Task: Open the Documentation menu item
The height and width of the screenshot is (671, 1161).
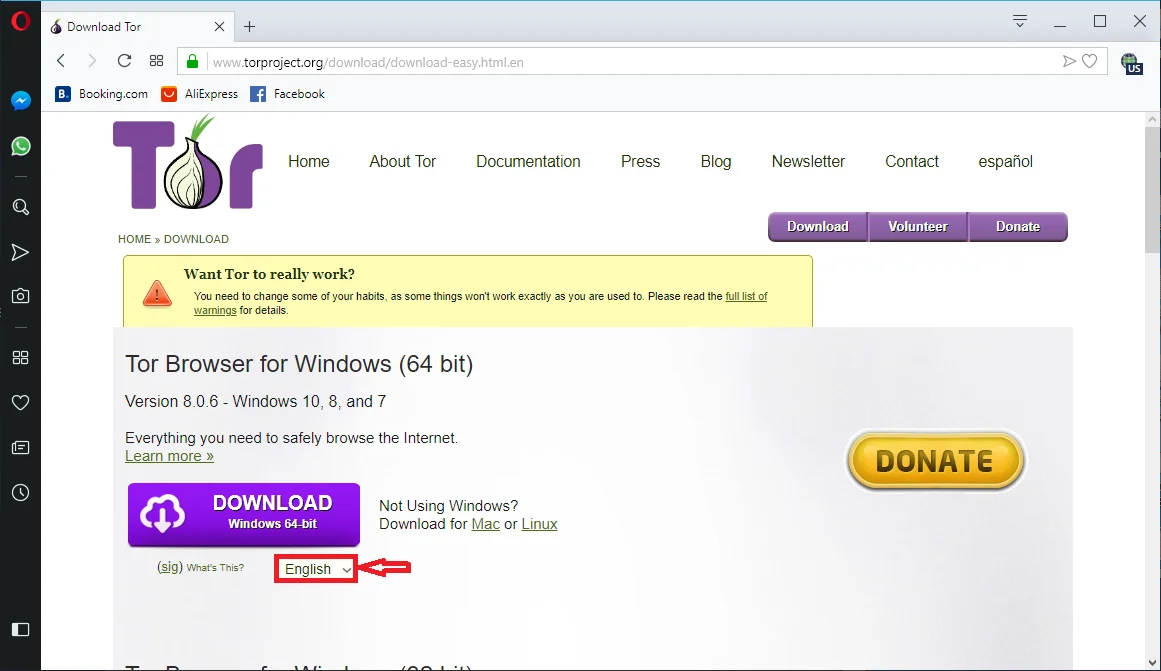Action: 528,161
